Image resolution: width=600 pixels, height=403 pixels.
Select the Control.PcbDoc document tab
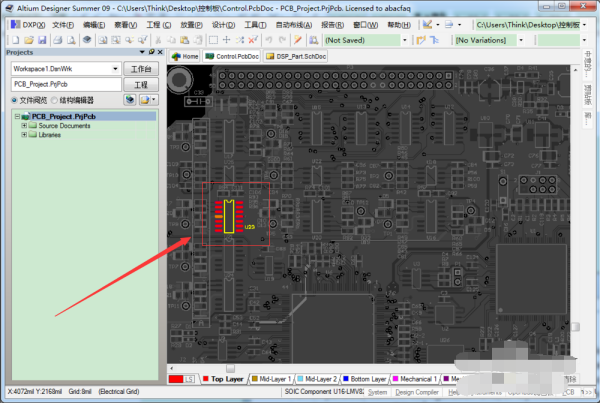232,57
